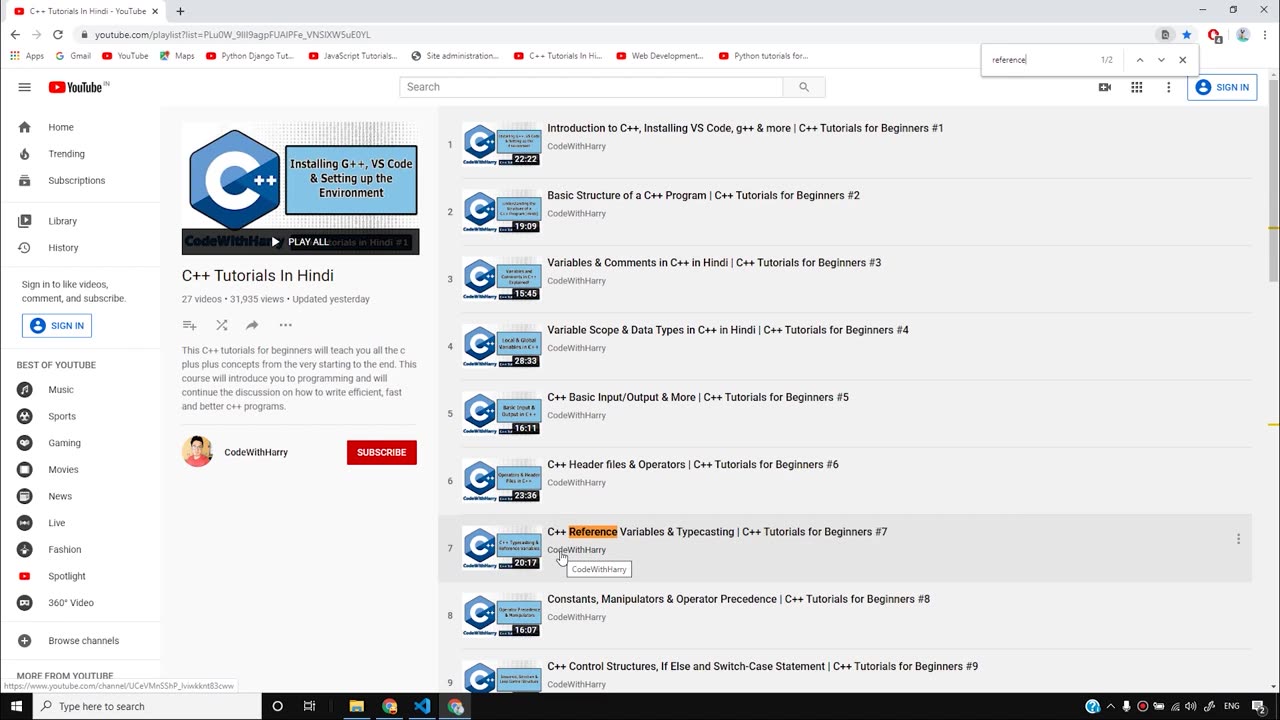Shuffle the playlist

[x=222, y=325]
